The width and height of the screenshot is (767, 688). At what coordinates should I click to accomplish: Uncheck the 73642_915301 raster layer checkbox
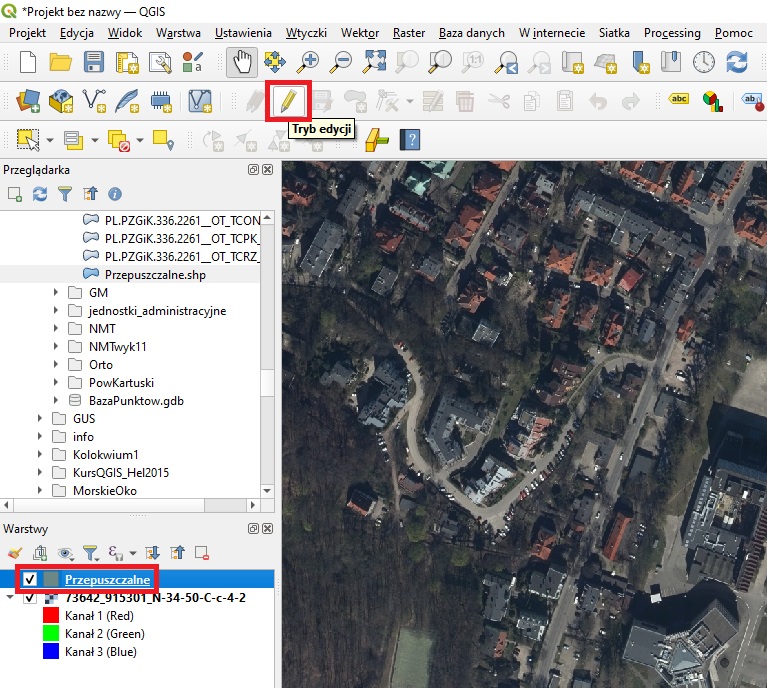pyautogui.click(x=30, y=598)
